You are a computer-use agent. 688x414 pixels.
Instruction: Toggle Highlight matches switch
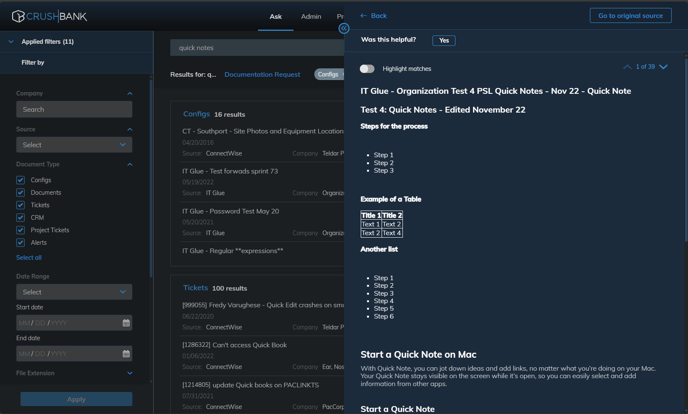(x=367, y=69)
